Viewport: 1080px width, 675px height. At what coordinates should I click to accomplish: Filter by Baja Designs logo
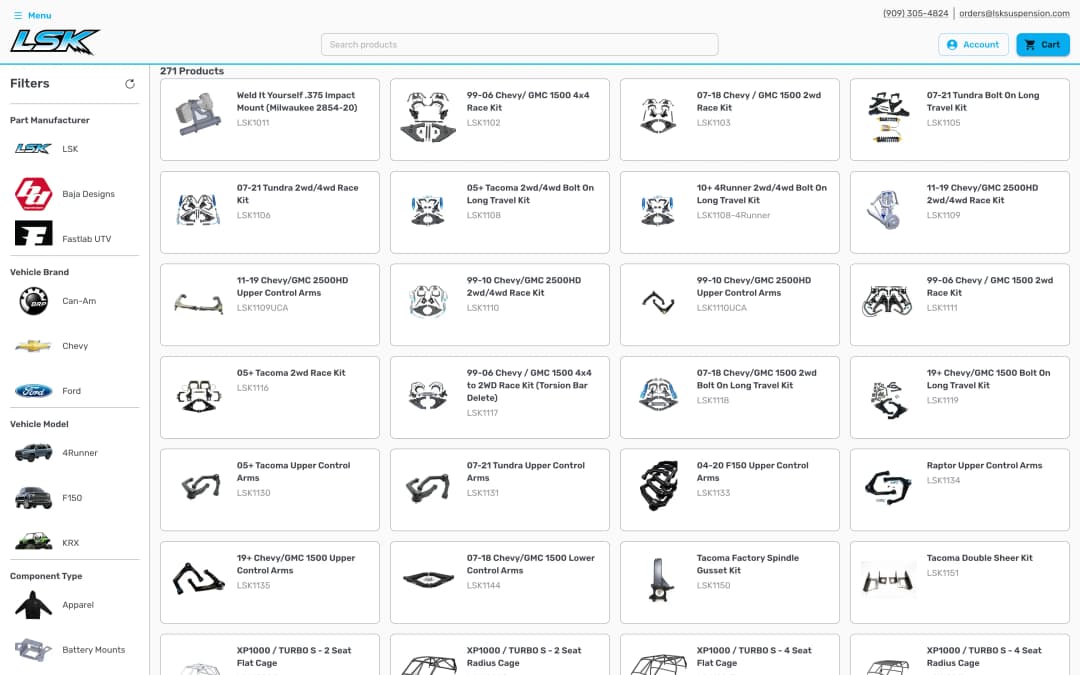coord(33,194)
